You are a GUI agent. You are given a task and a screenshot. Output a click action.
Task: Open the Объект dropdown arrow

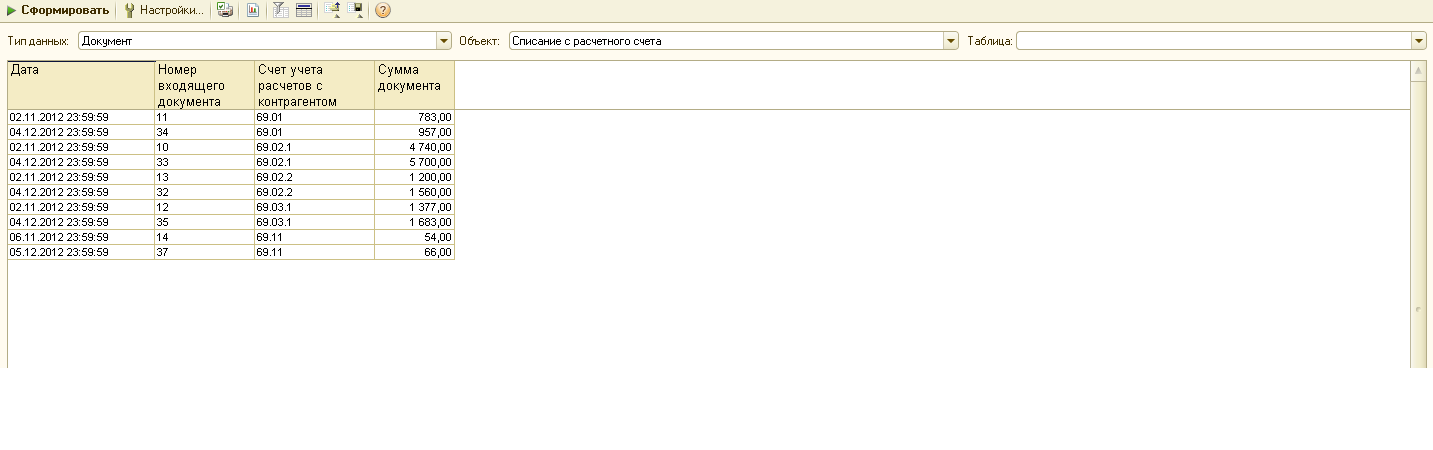(952, 41)
